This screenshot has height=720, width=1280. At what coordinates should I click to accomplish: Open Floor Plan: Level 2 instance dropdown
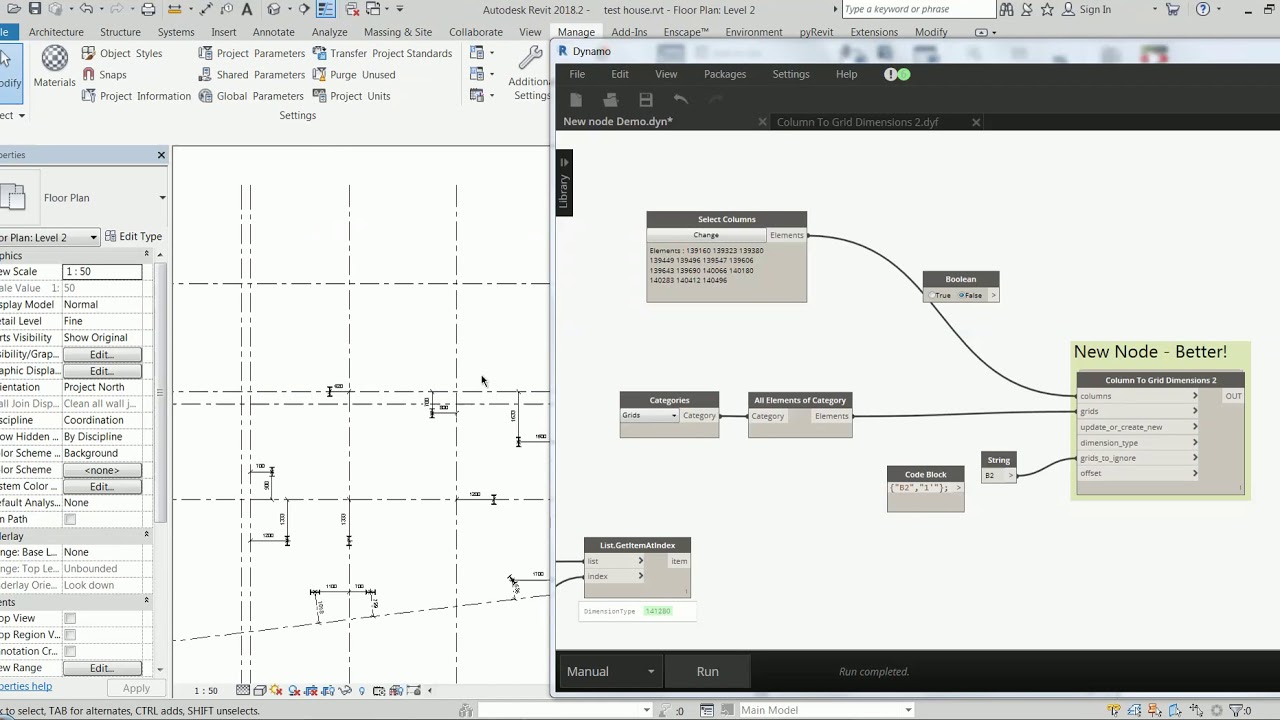tap(93, 237)
